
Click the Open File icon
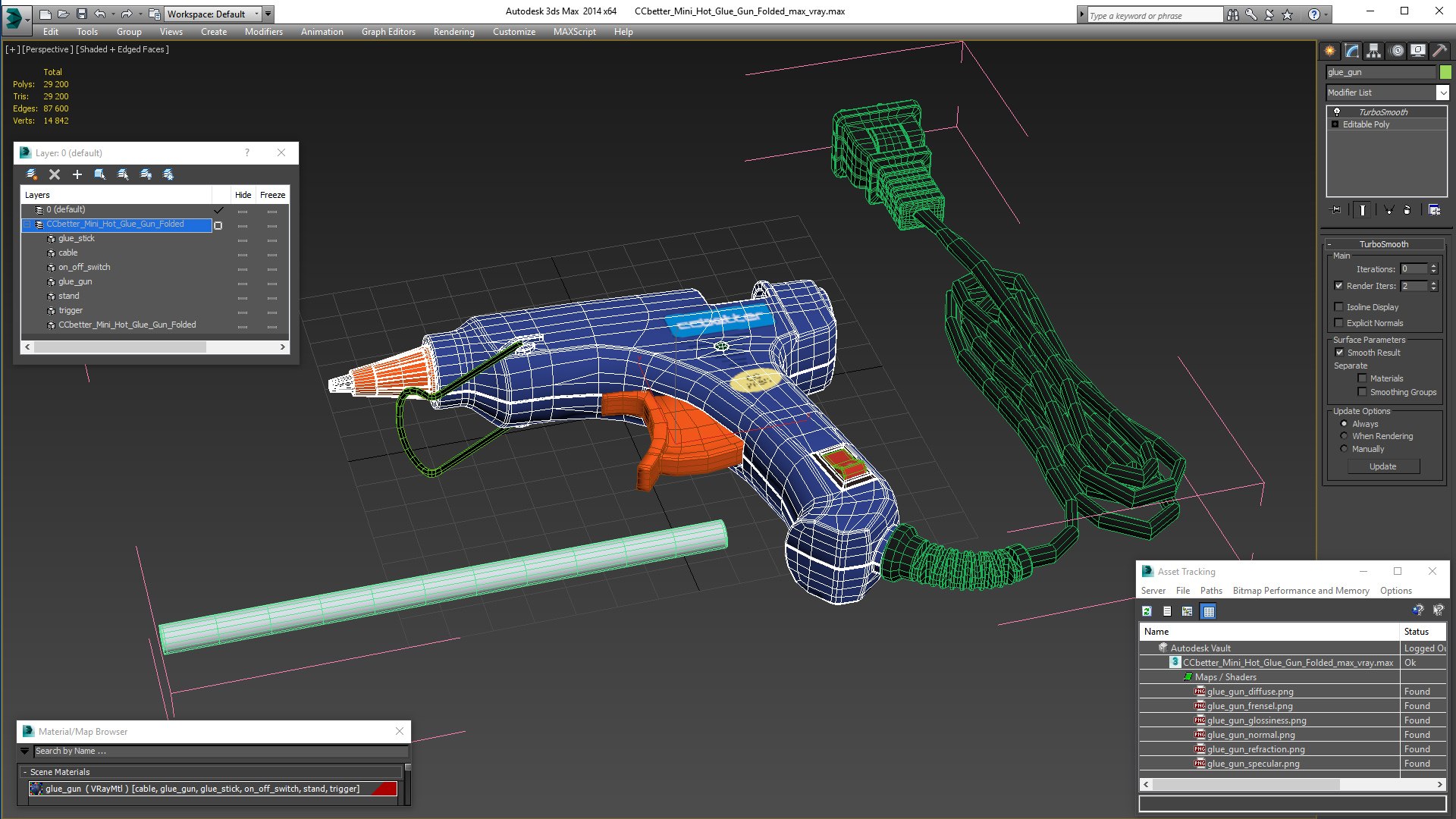pos(64,14)
